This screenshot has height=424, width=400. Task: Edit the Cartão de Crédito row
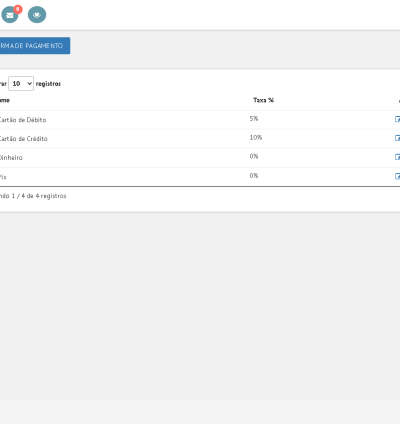click(x=397, y=138)
